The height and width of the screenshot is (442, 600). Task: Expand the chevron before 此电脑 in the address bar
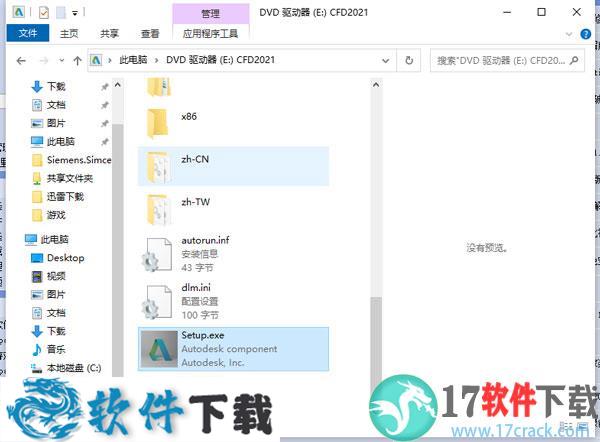tap(110, 60)
